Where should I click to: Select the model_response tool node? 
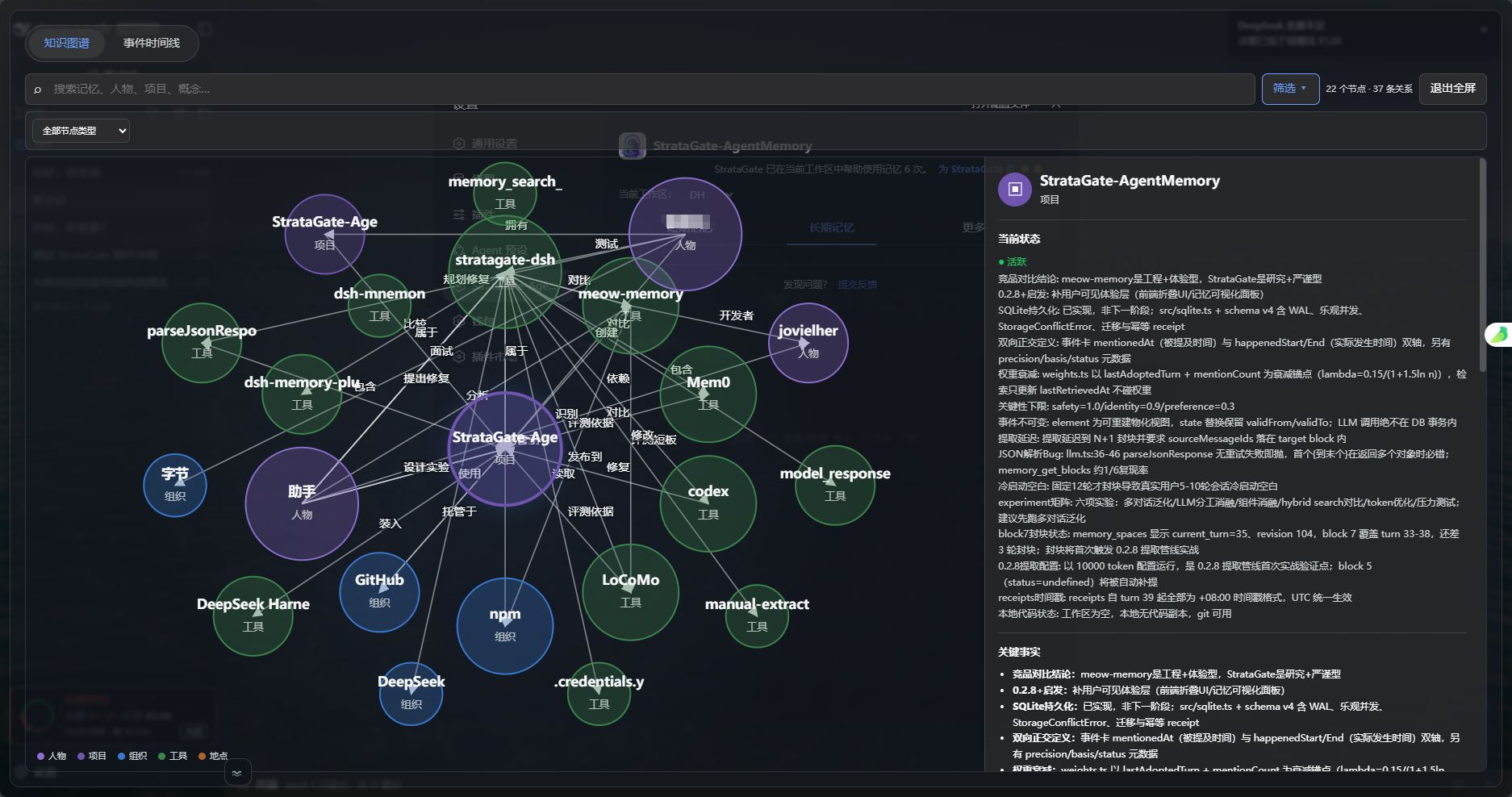[x=835, y=485]
